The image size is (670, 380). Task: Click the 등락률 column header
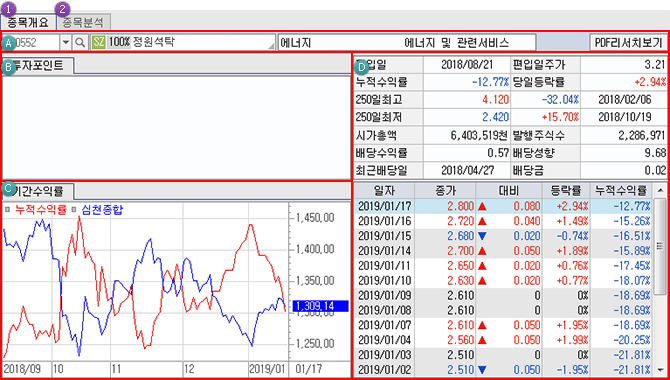tap(565, 190)
